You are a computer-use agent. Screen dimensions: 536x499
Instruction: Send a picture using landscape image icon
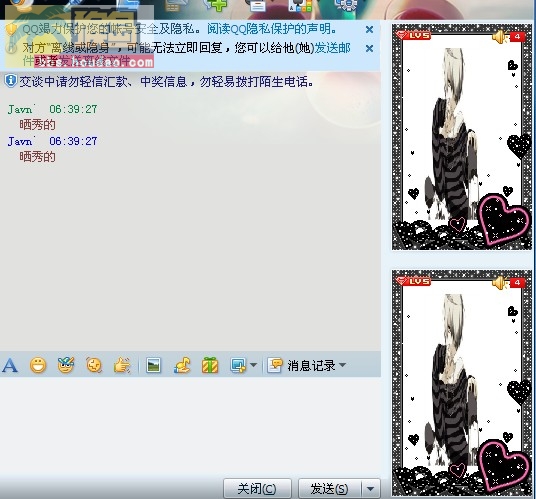(x=153, y=365)
